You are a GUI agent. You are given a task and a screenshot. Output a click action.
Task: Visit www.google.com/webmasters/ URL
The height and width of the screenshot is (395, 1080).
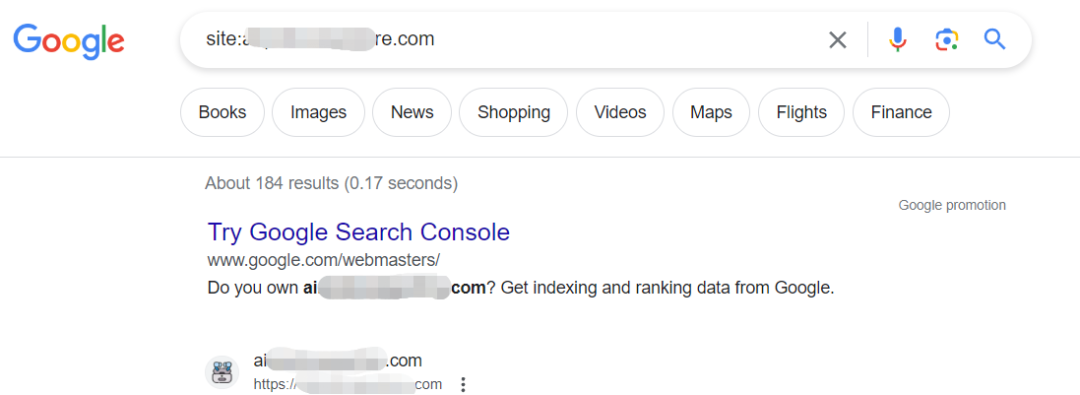coord(323,260)
